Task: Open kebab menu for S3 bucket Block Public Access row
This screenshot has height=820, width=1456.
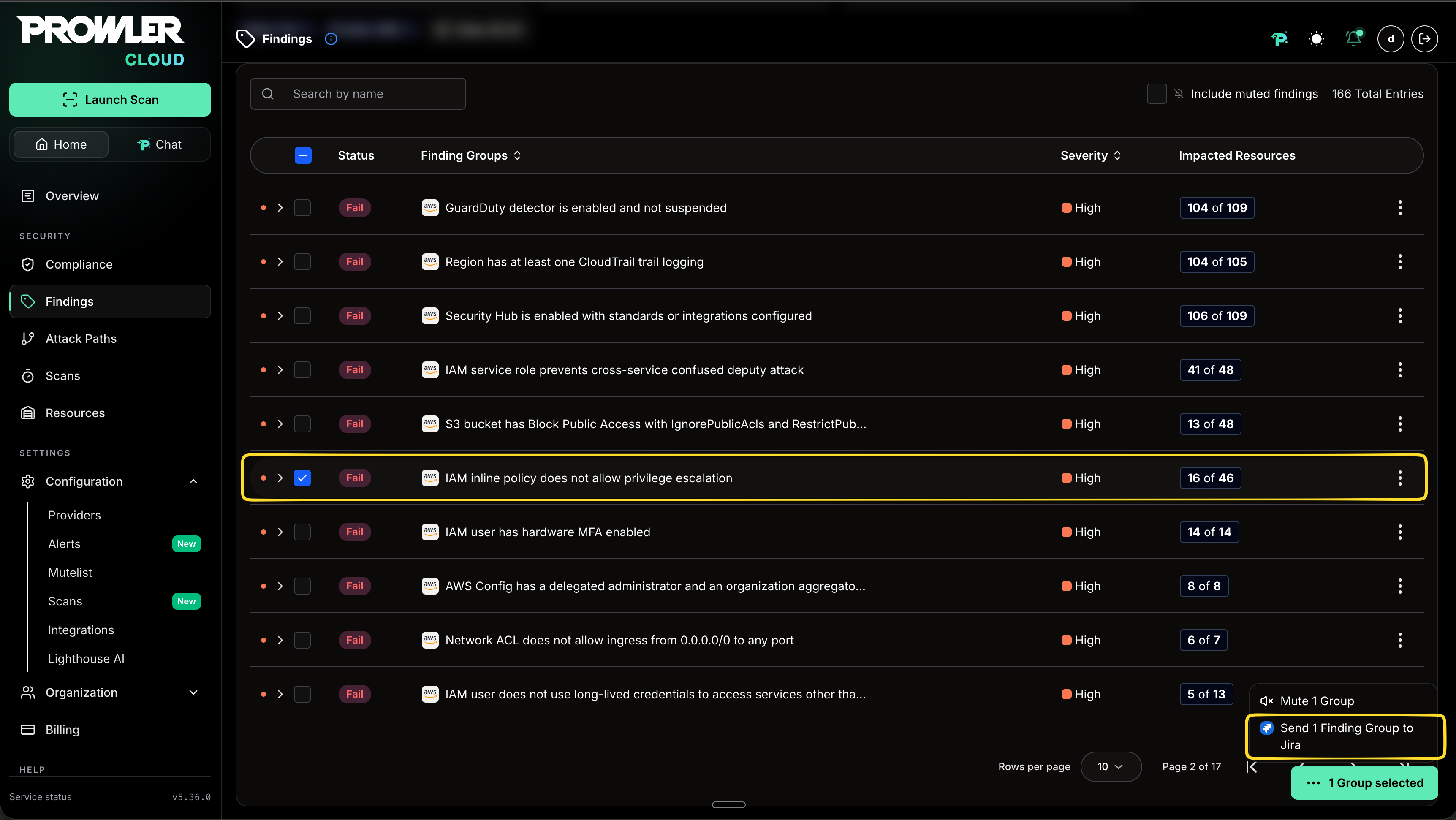Action: tap(1400, 424)
